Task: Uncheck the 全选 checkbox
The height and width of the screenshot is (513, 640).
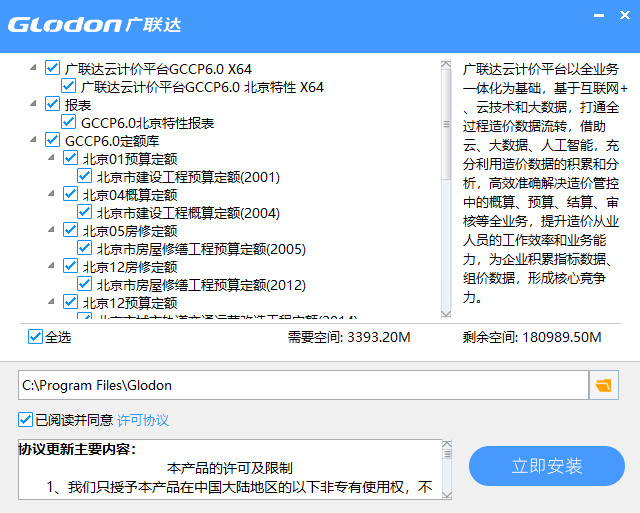Action: click(36, 337)
